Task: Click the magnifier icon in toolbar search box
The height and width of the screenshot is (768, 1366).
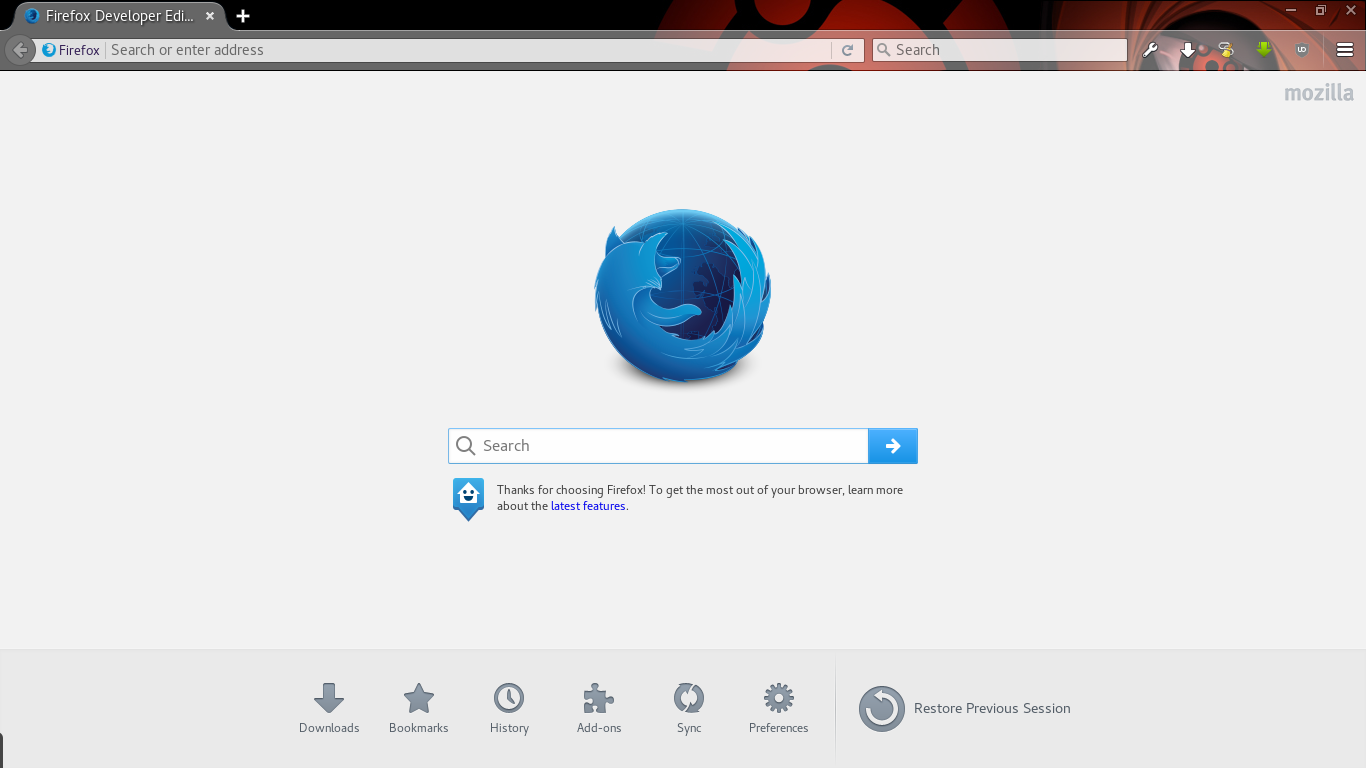Action: click(883, 50)
